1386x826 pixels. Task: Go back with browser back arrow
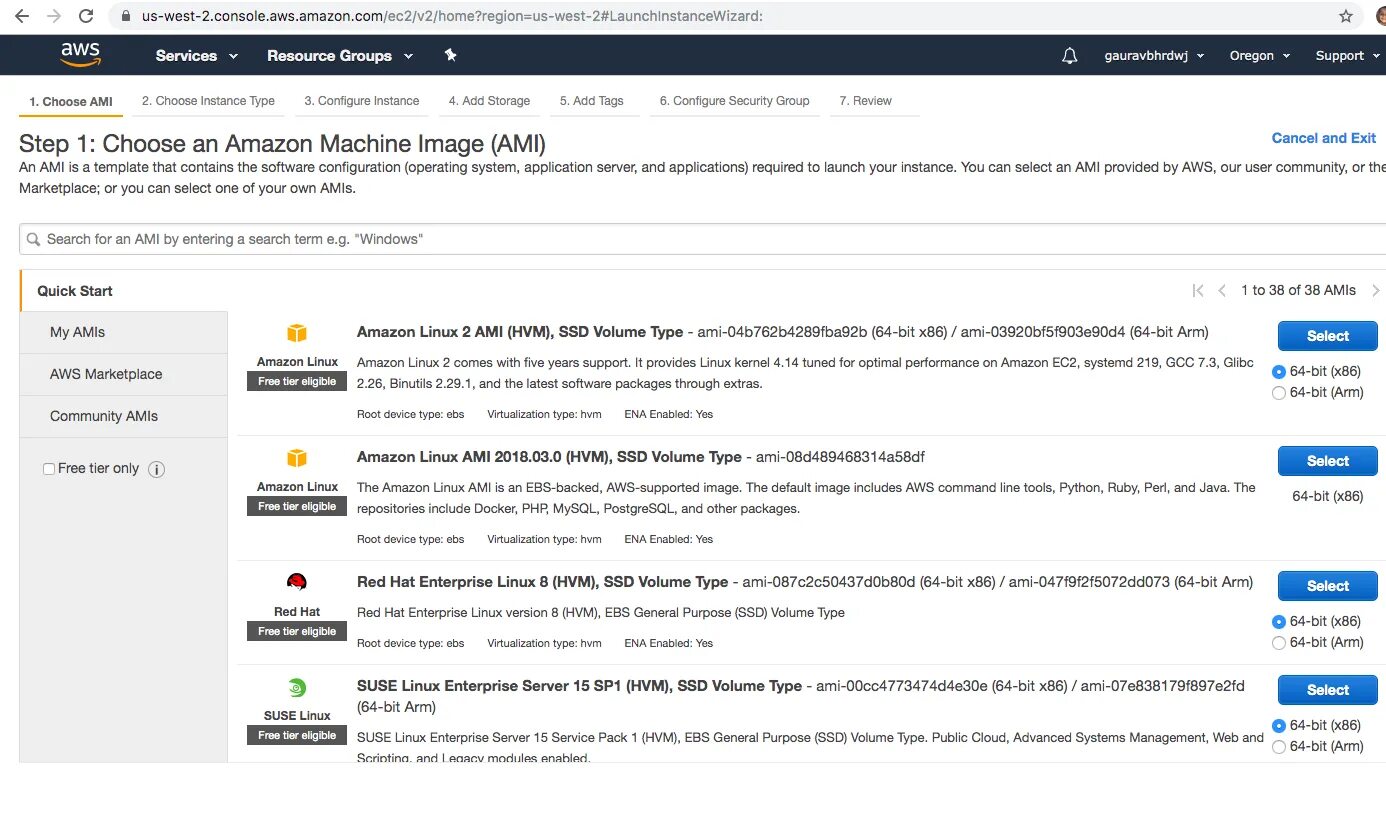pos(22,16)
